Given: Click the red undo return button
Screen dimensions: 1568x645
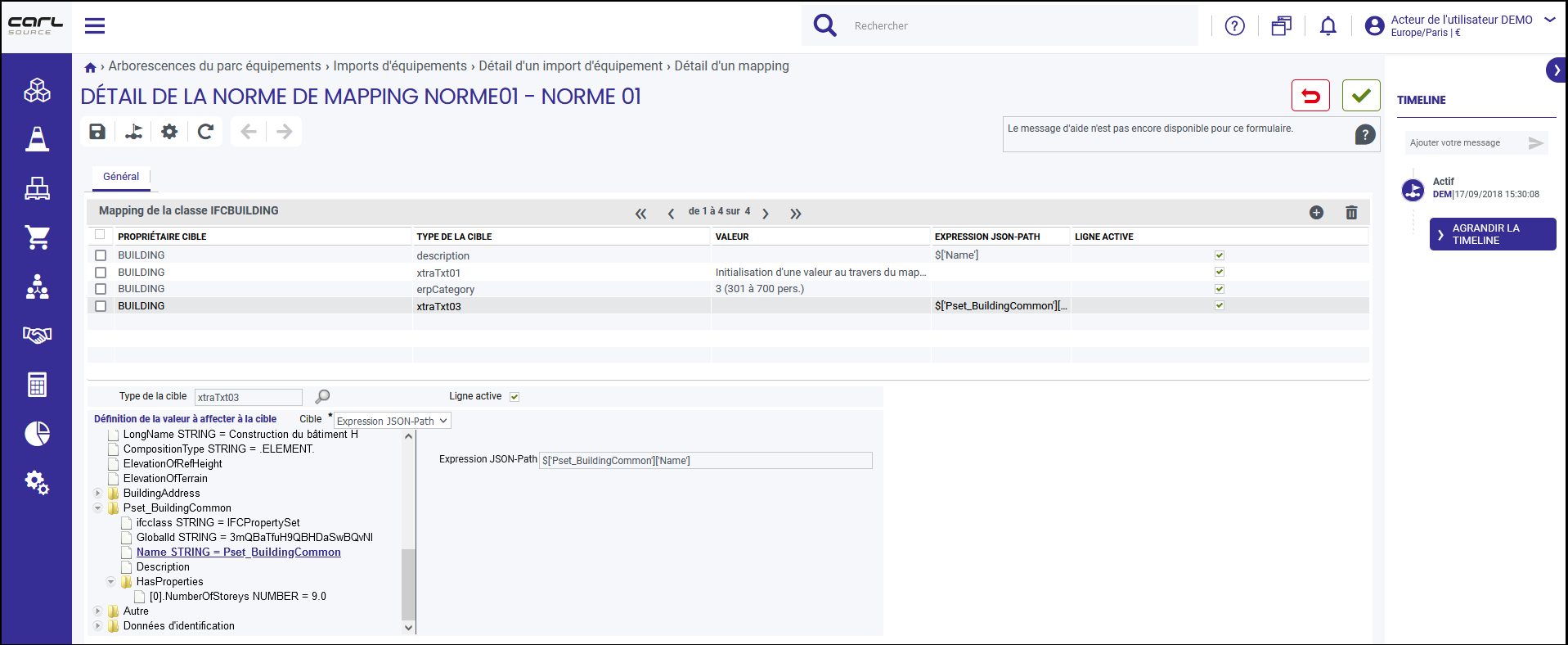Looking at the screenshot, I should pyautogui.click(x=1310, y=96).
